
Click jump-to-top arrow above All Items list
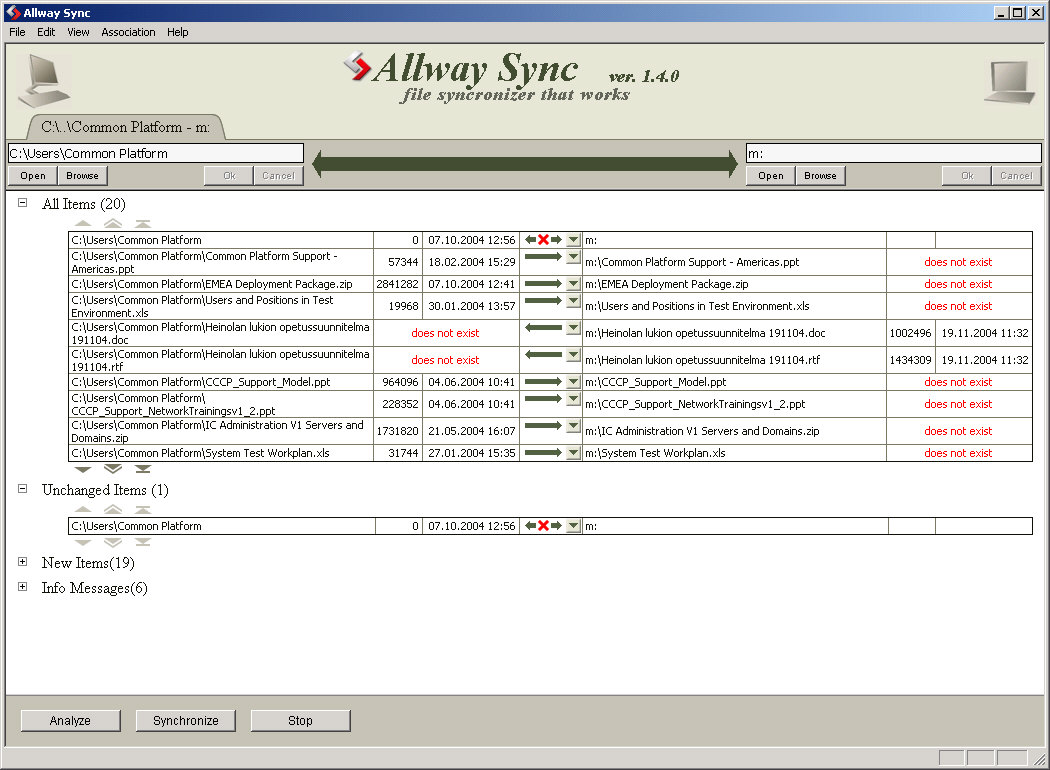point(143,224)
